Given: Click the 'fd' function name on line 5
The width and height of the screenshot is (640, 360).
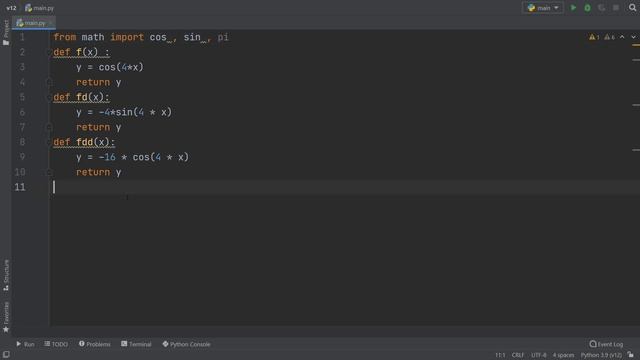Looking at the screenshot, I should pyautogui.click(x=82, y=97).
